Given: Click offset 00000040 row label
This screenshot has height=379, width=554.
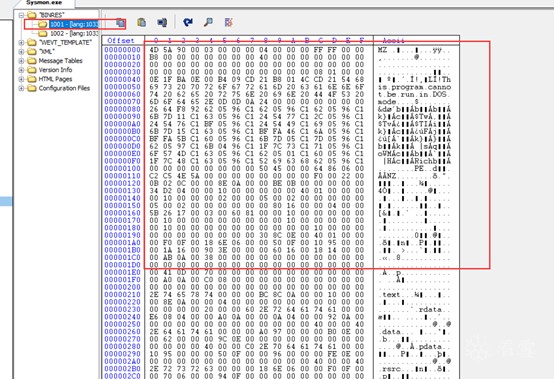Looking at the screenshot, I should click(122, 79).
